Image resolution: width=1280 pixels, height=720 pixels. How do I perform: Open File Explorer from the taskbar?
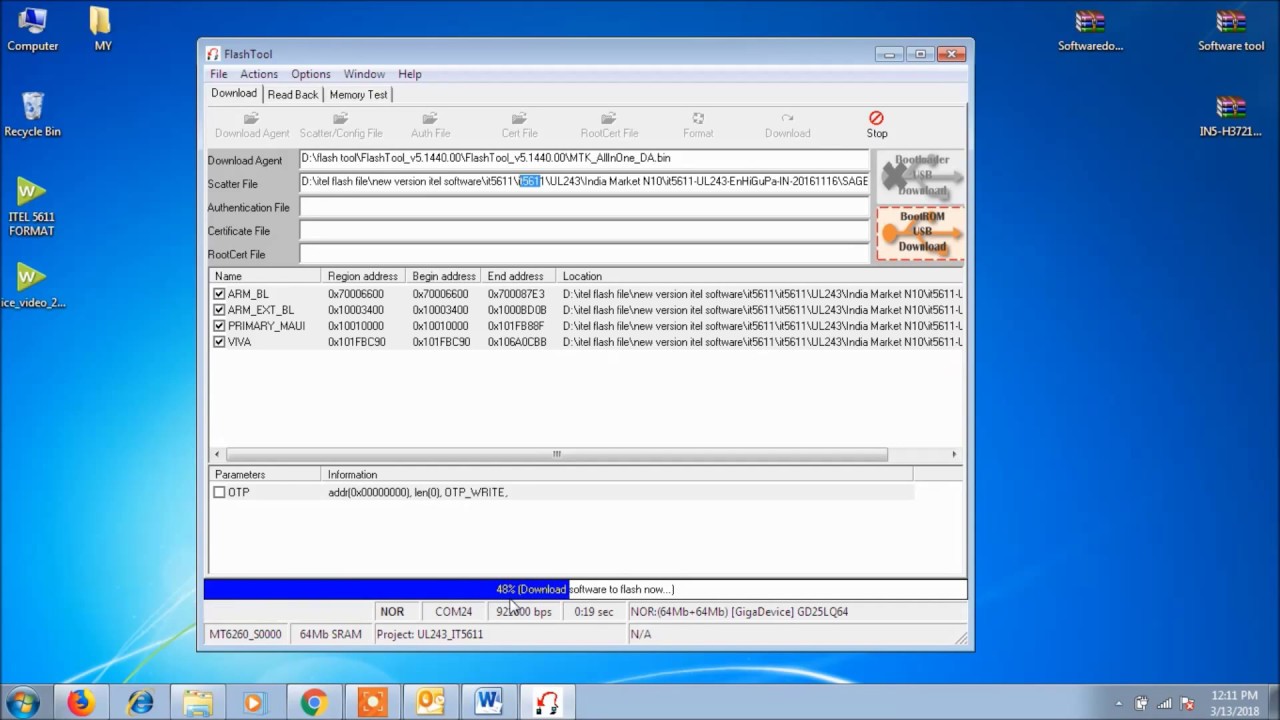[x=197, y=702]
